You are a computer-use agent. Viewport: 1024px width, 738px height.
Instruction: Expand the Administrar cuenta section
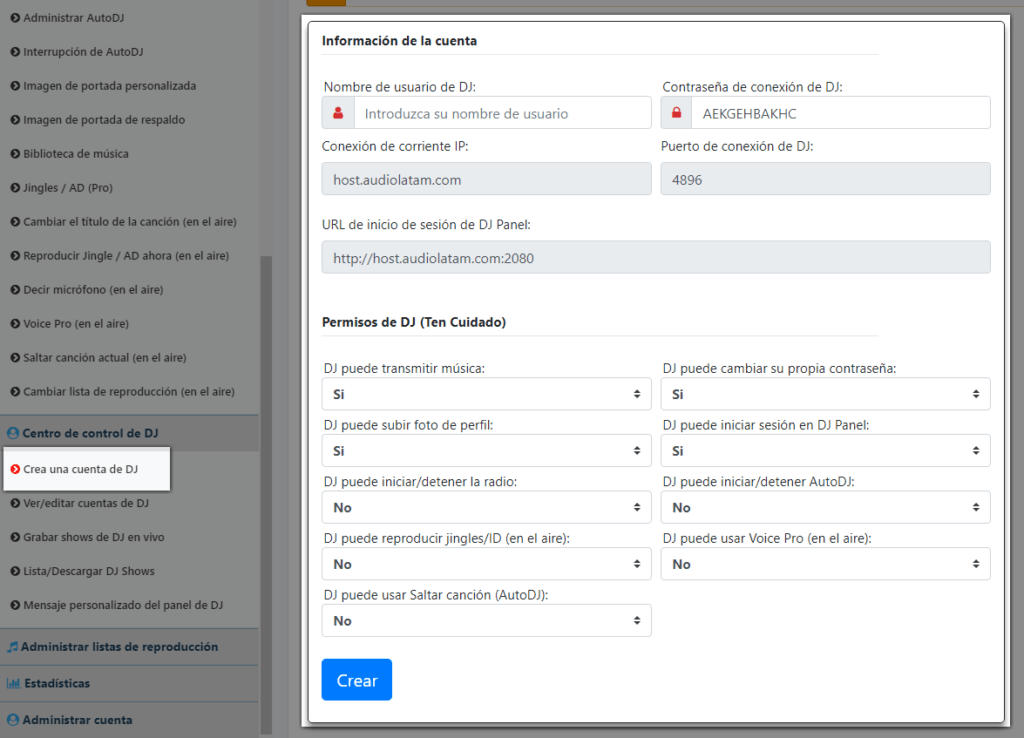tap(129, 720)
